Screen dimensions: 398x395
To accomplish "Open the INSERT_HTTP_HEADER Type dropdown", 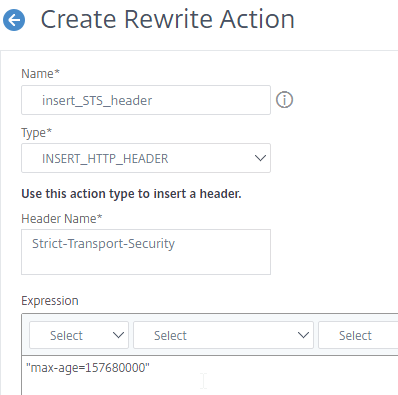I will pos(146,158).
